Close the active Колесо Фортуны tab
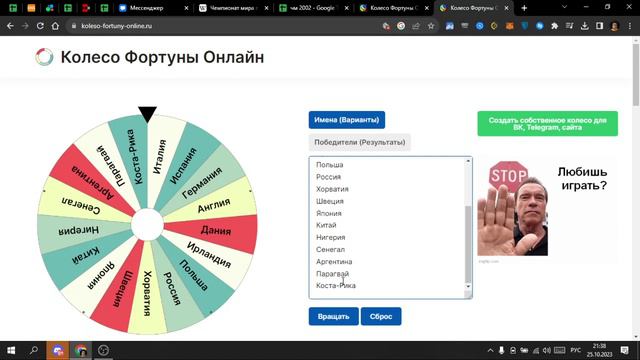640x360 pixels. click(x=507, y=8)
